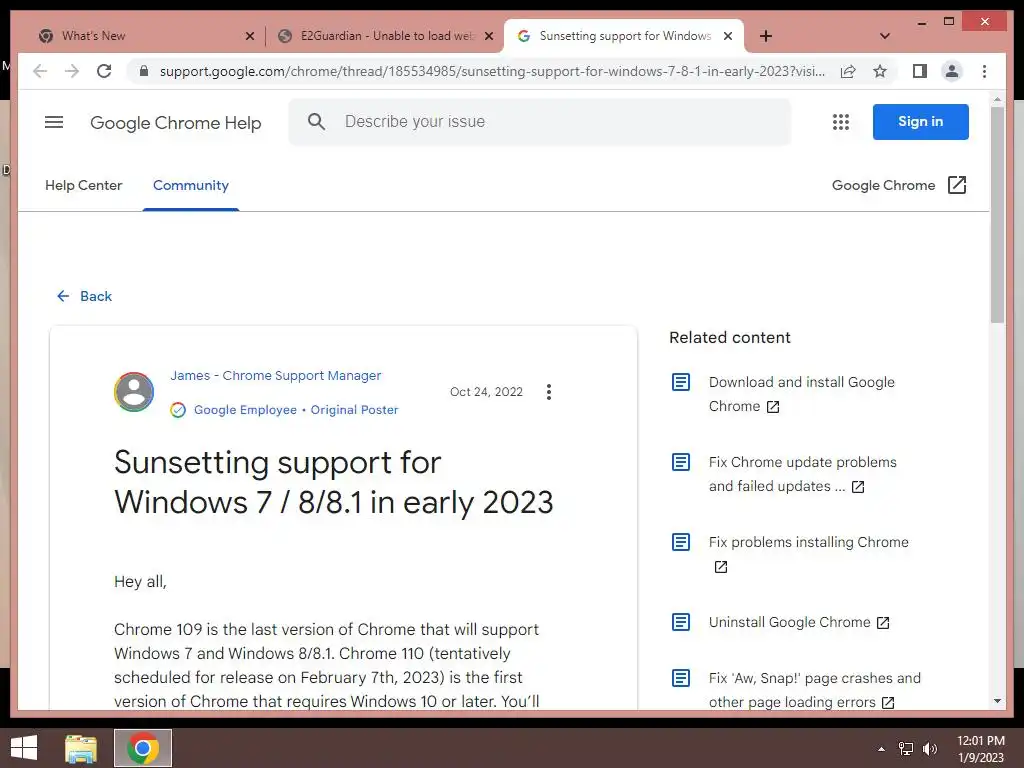The height and width of the screenshot is (768, 1024).
Task: Open the Google apps grid
Action: [x=841, y=122]
